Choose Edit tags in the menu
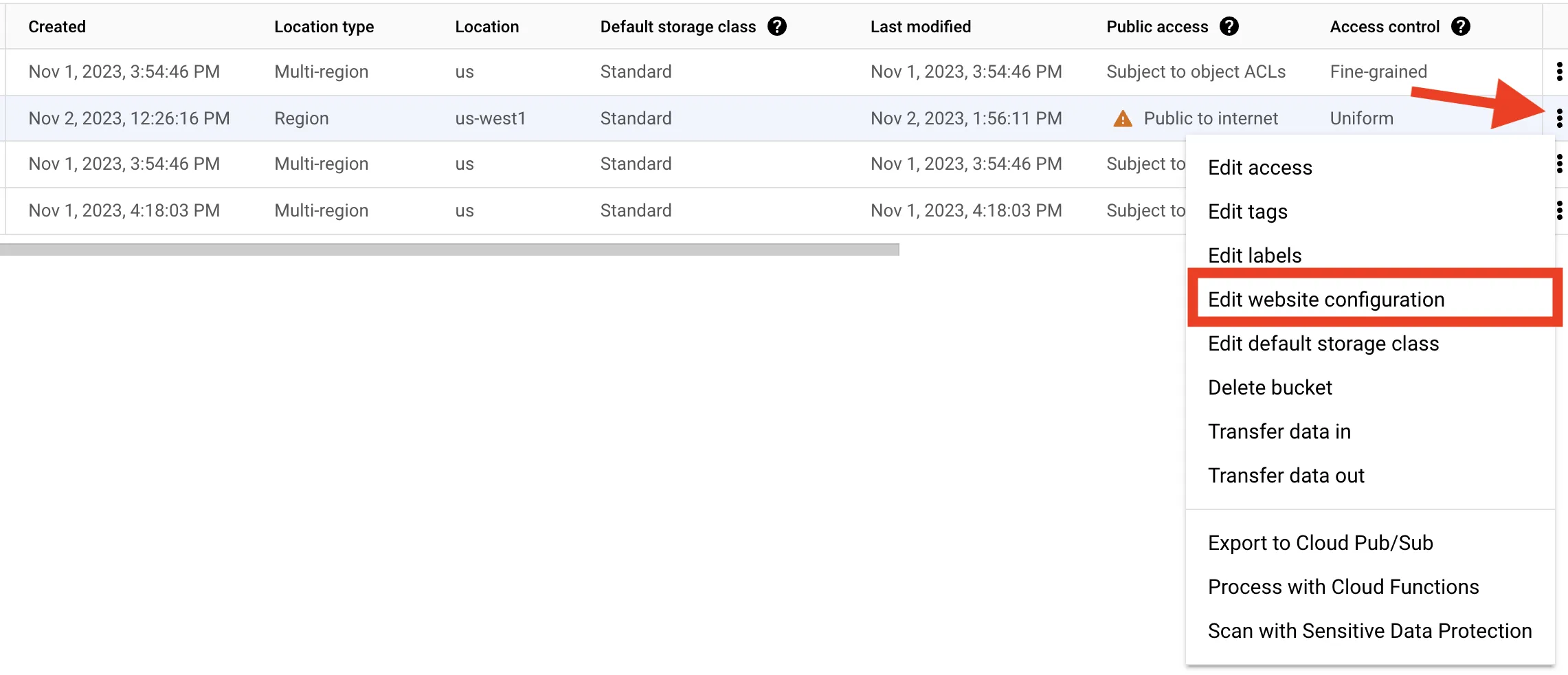Screen dimensions: 1568x675 (1247, 212)
